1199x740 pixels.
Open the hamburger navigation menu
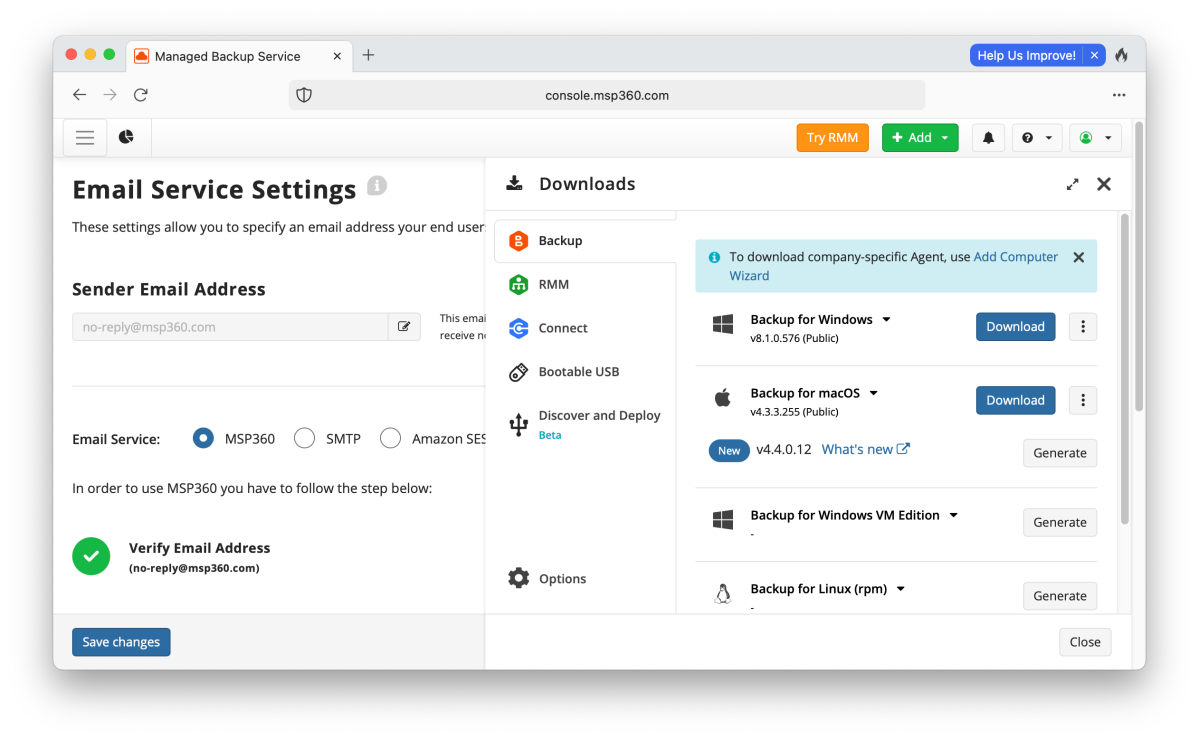click(85, 138)
